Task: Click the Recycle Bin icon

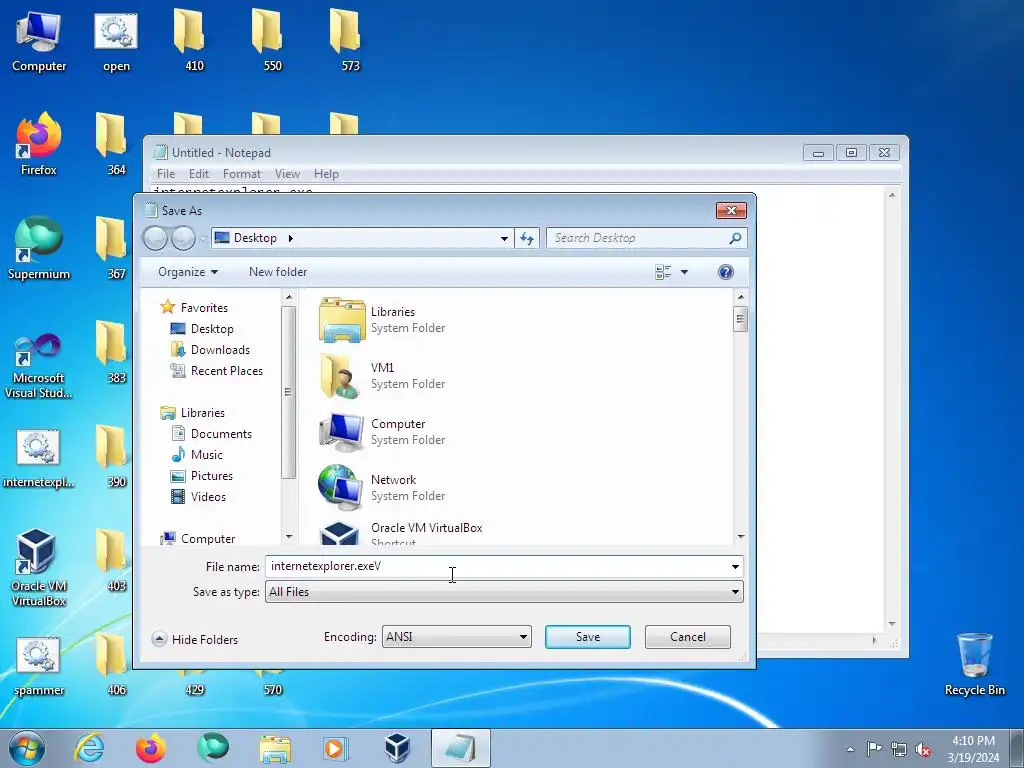Action: [x=974, y=664]
